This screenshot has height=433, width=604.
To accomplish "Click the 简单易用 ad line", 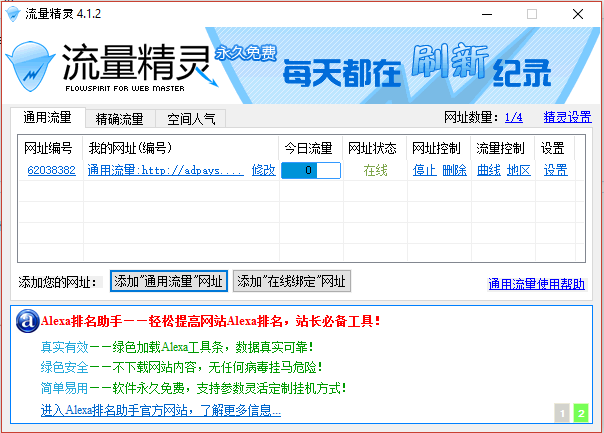I will coord(193,388).
